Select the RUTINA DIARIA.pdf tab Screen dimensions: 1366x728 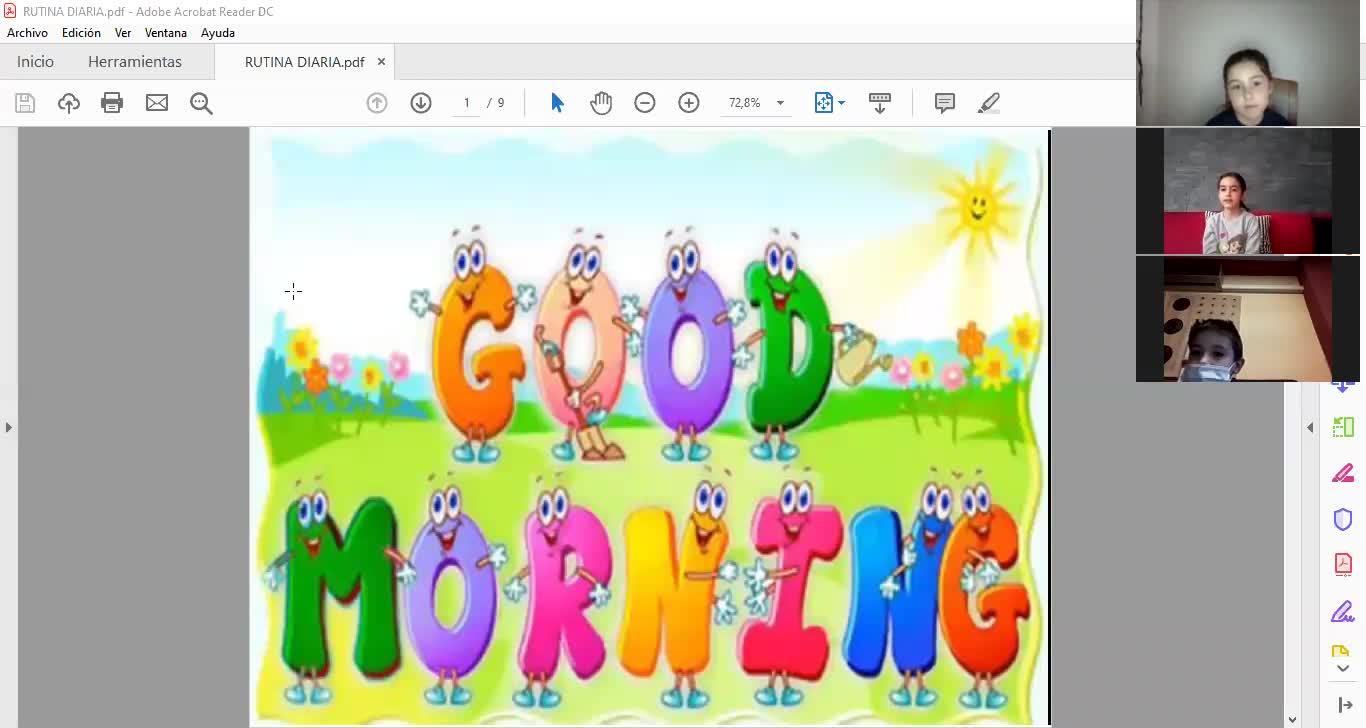click(304, 62)
